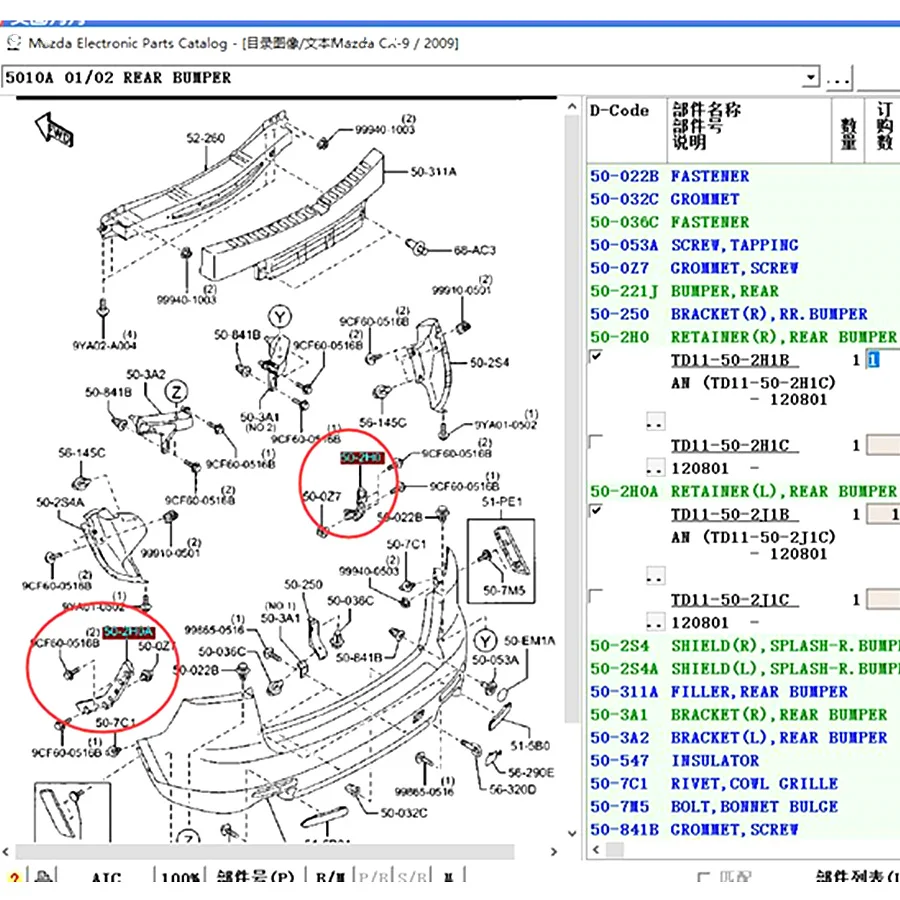Click the B/M button in bottom toolbar
This screenshot has height=900, width=900.
point(329,878)
